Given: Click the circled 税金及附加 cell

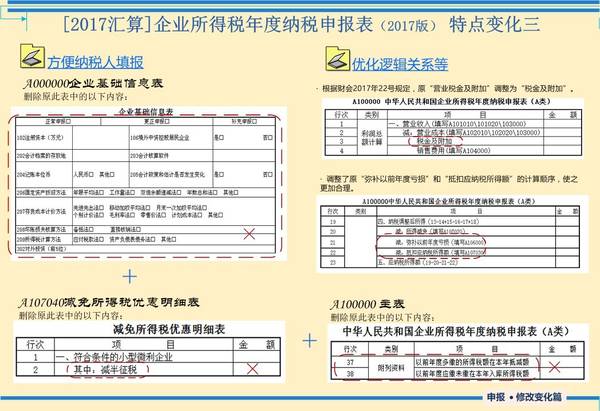Looking at the screenshot, I should coord(434,141).
